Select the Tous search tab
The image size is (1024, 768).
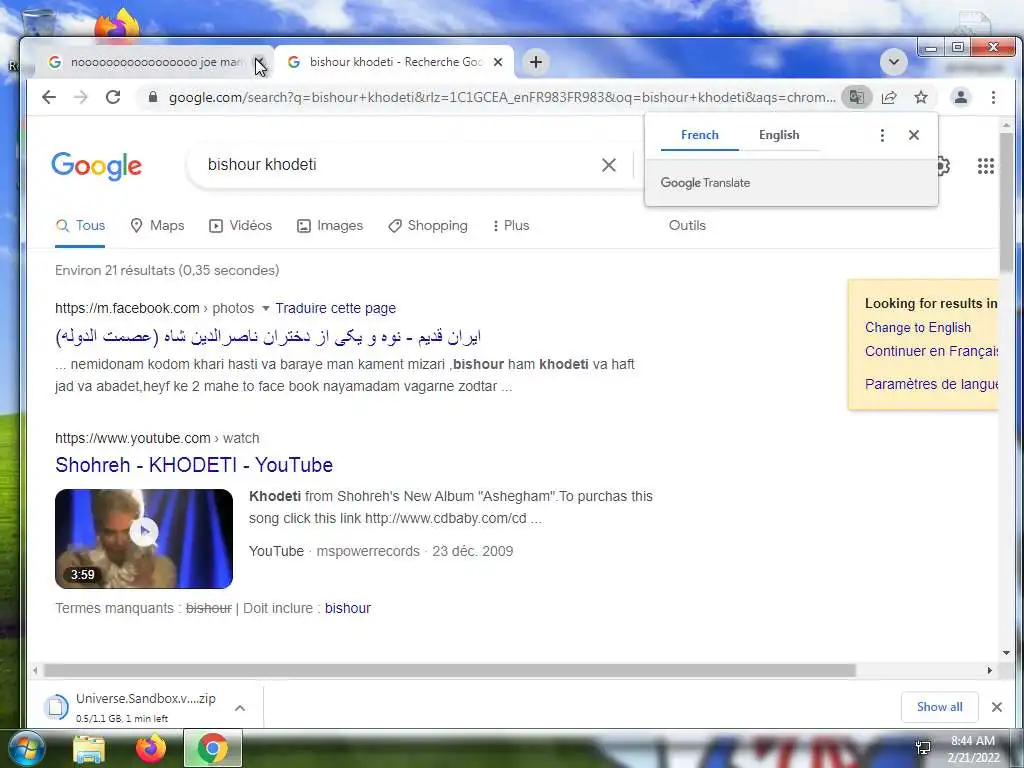pyautogui.click(x=80, y=225)
